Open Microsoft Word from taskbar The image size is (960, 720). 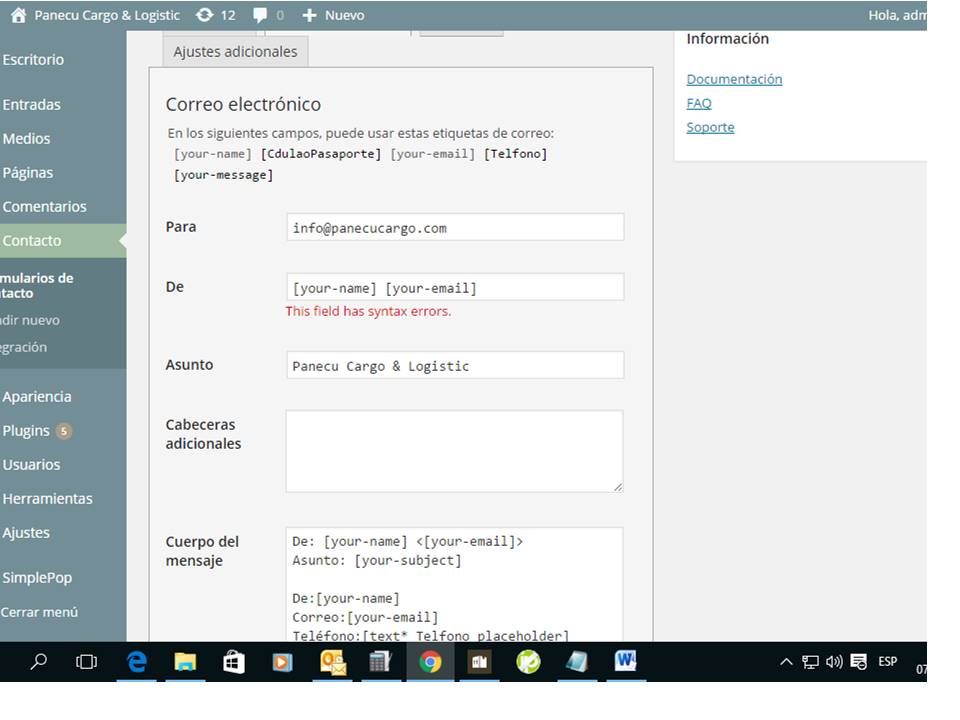pyautogui.click(x=626, y=661)
